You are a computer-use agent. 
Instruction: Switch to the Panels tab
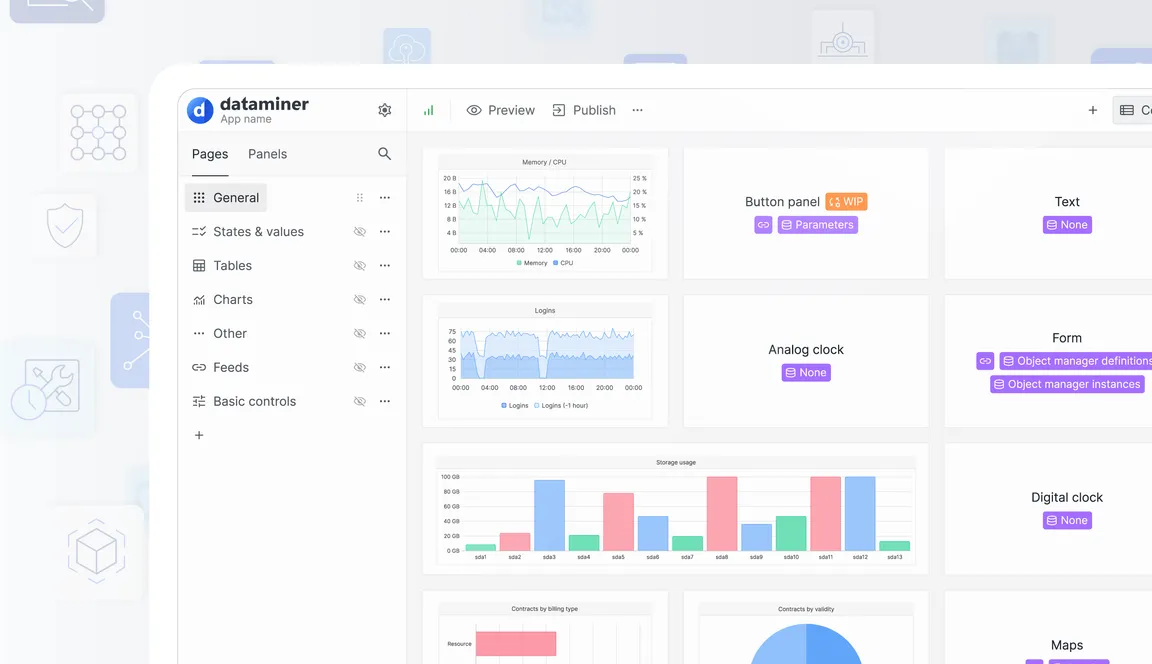click(267, 154)
